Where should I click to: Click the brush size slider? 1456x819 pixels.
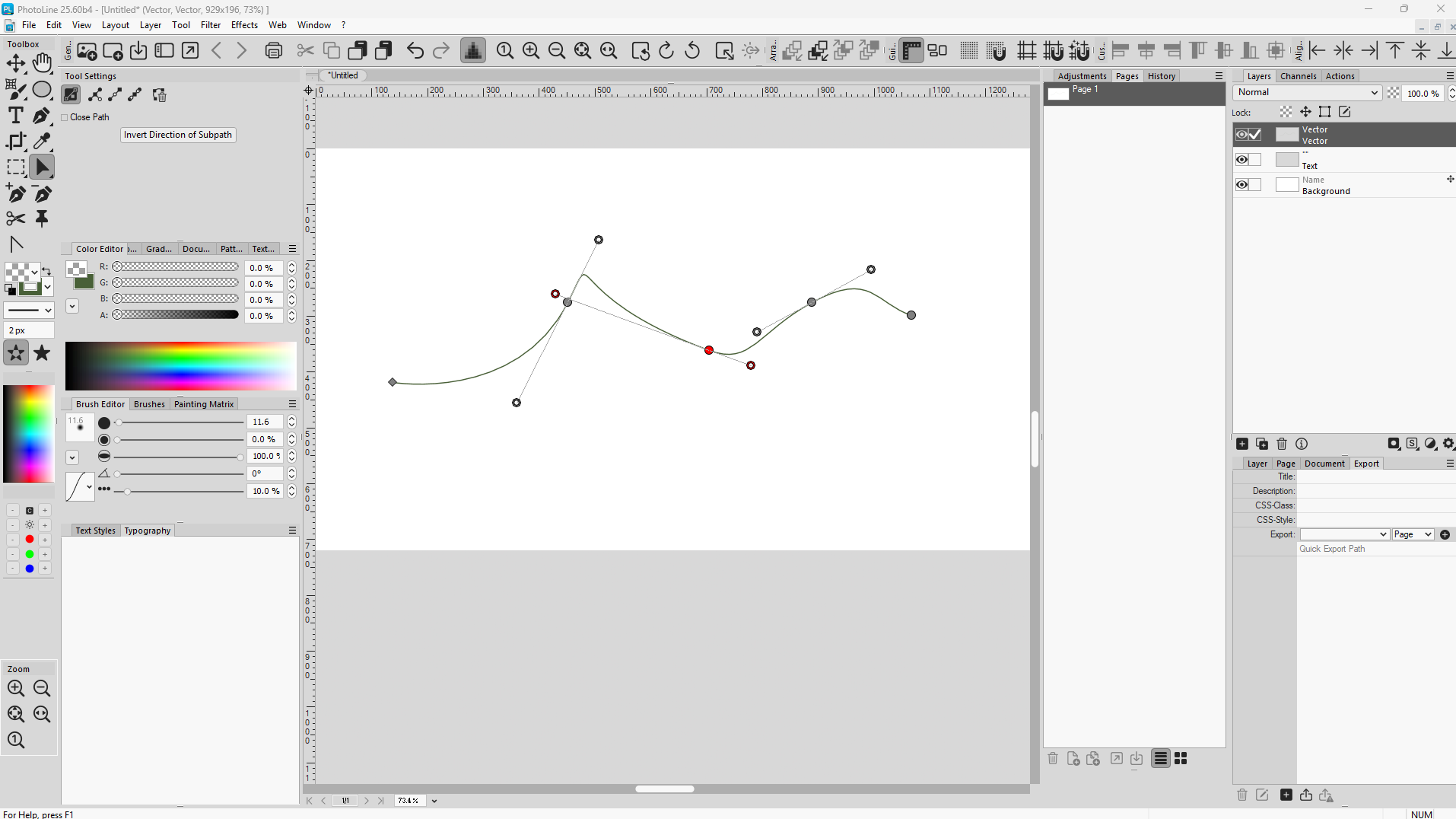[180, 422]
